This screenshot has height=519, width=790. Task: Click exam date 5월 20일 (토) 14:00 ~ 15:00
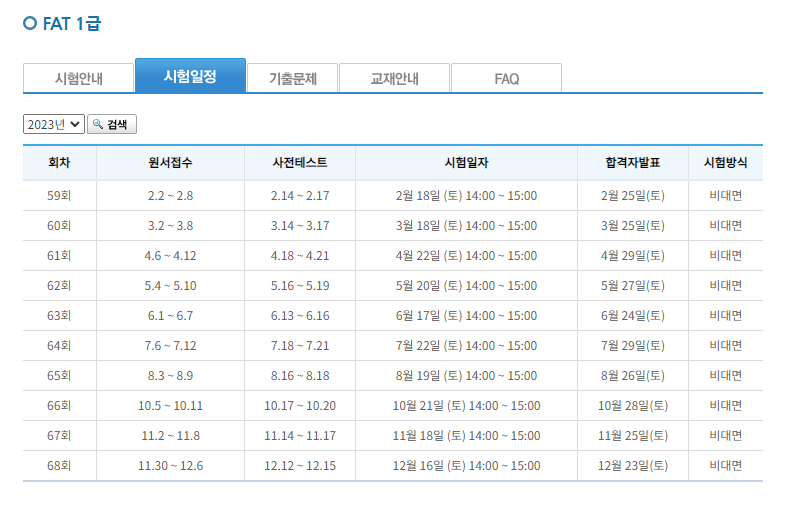pos(466,285)
